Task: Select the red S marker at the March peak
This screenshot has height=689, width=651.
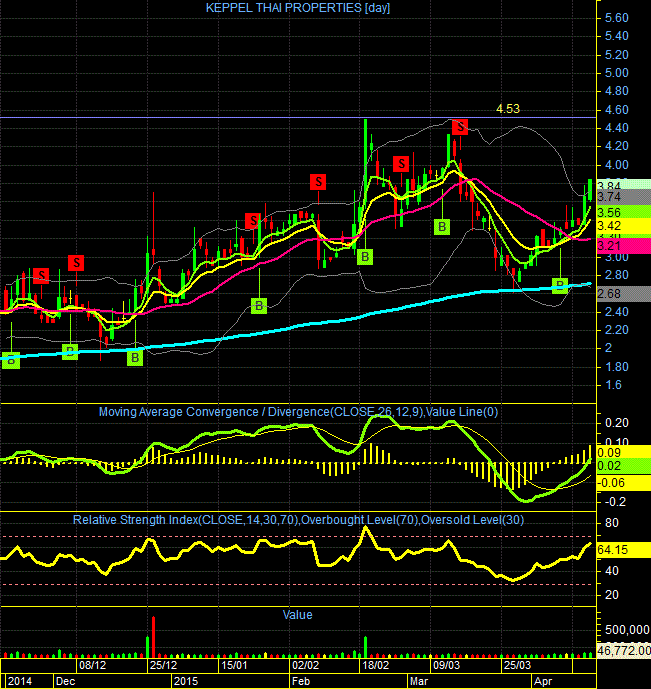Action: tap(460, 127)
